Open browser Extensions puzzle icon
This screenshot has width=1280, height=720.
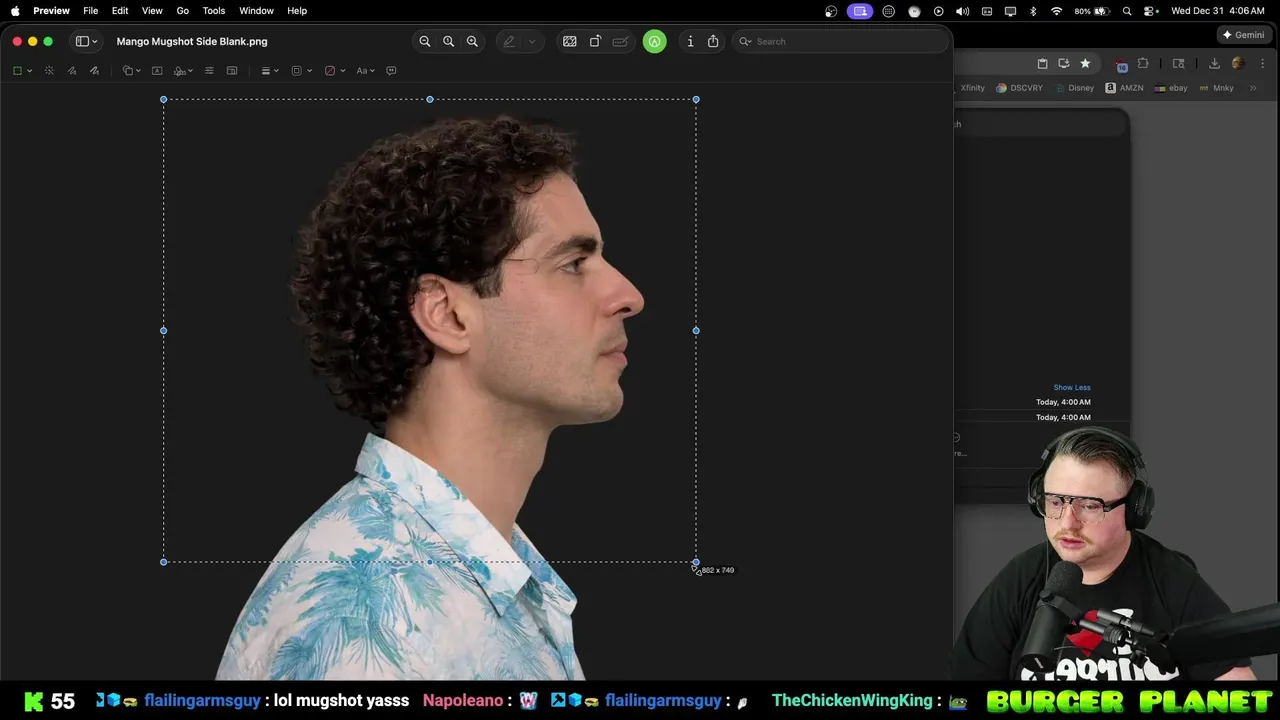pyautogui.click(x=1143, y=63)
